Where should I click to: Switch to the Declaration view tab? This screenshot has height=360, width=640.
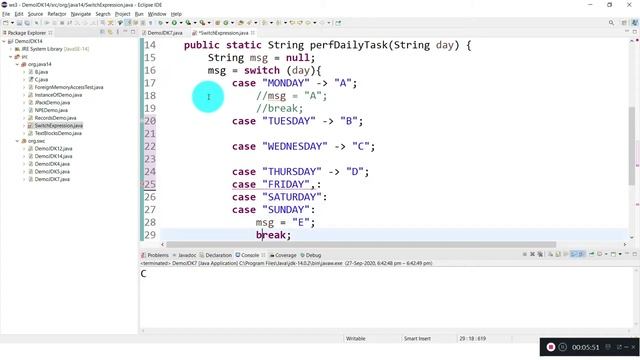tap(216, 255)
